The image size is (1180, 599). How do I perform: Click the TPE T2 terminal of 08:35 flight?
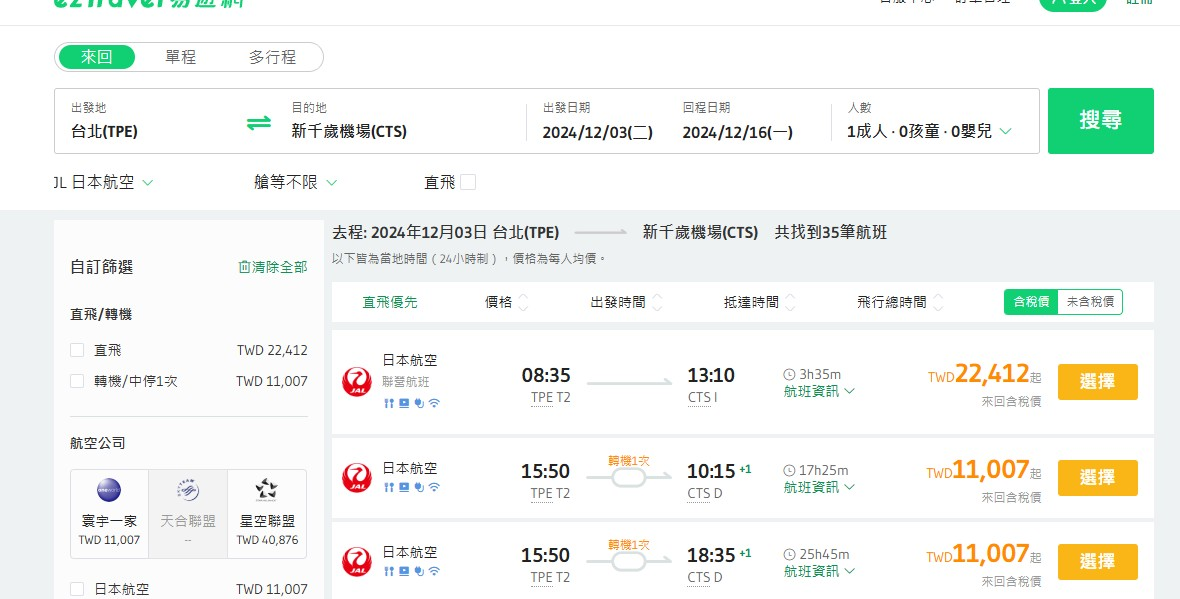point(551,397)
